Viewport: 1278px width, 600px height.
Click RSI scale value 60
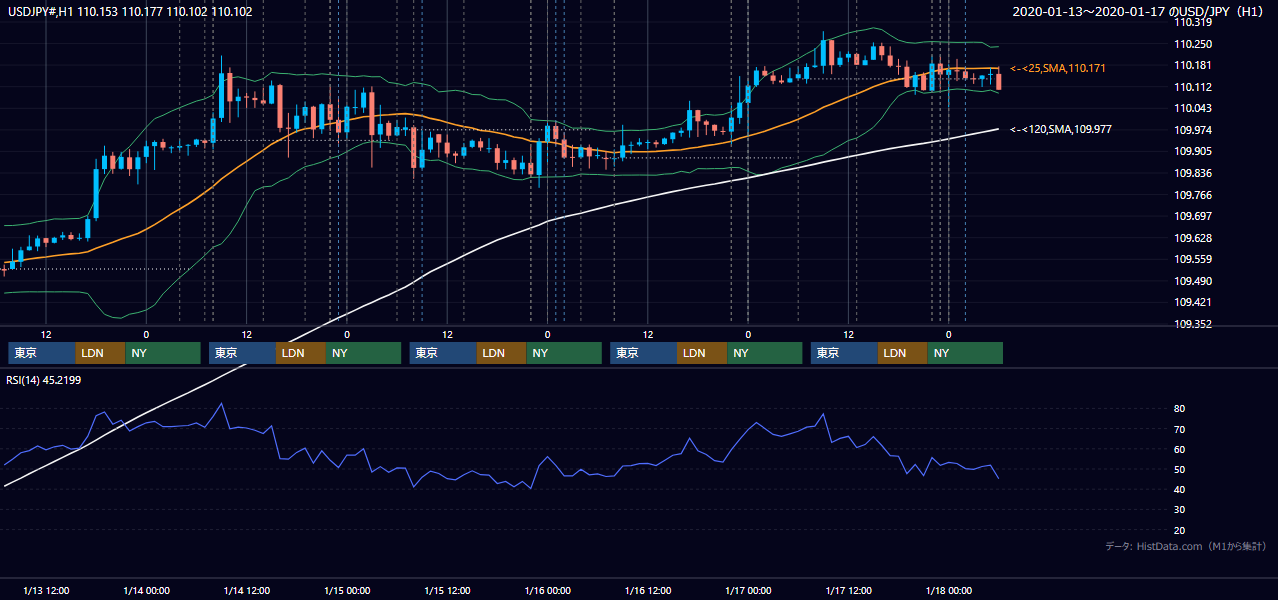coord(1180,449)
